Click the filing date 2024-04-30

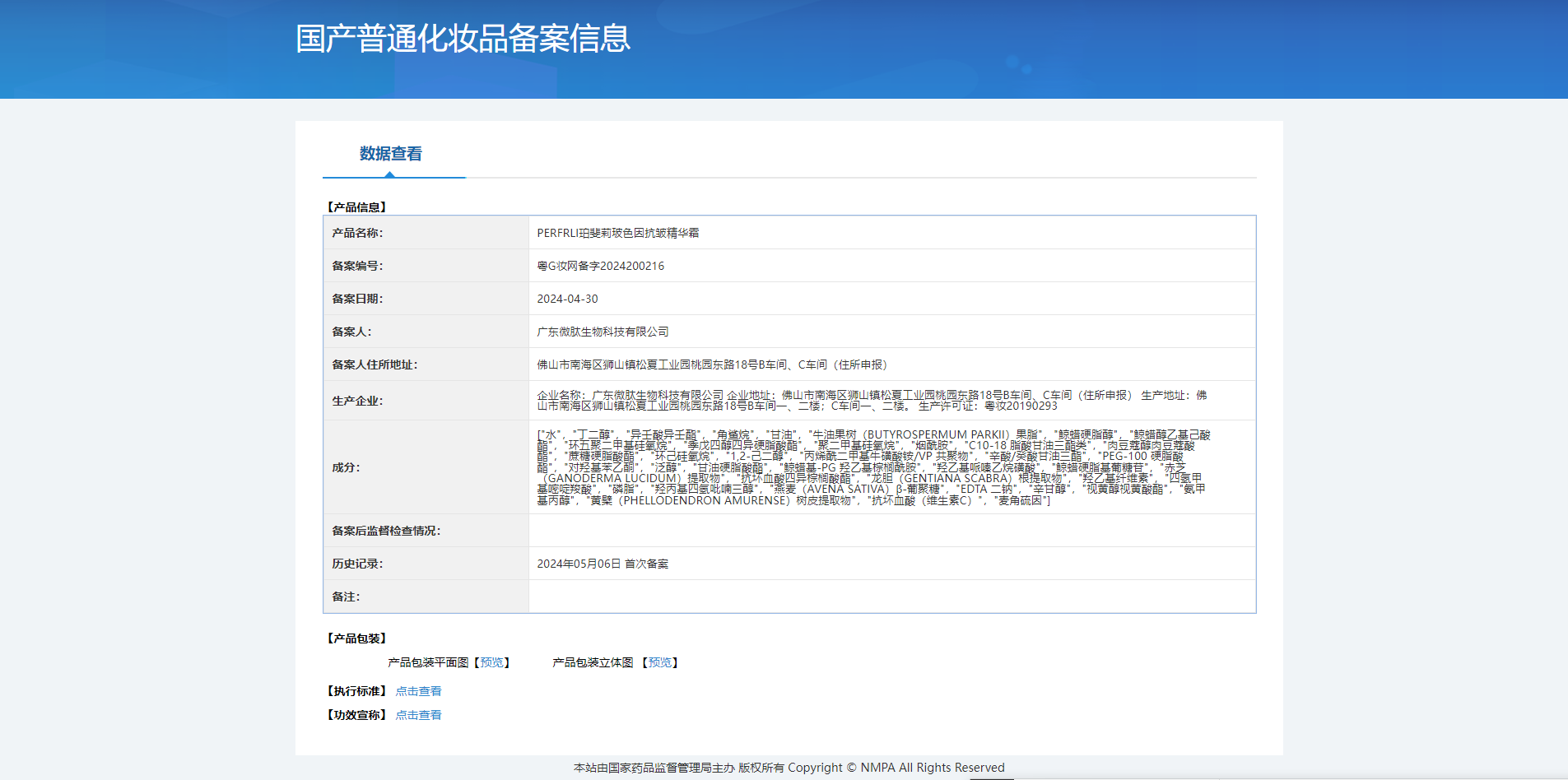(567, 299)
